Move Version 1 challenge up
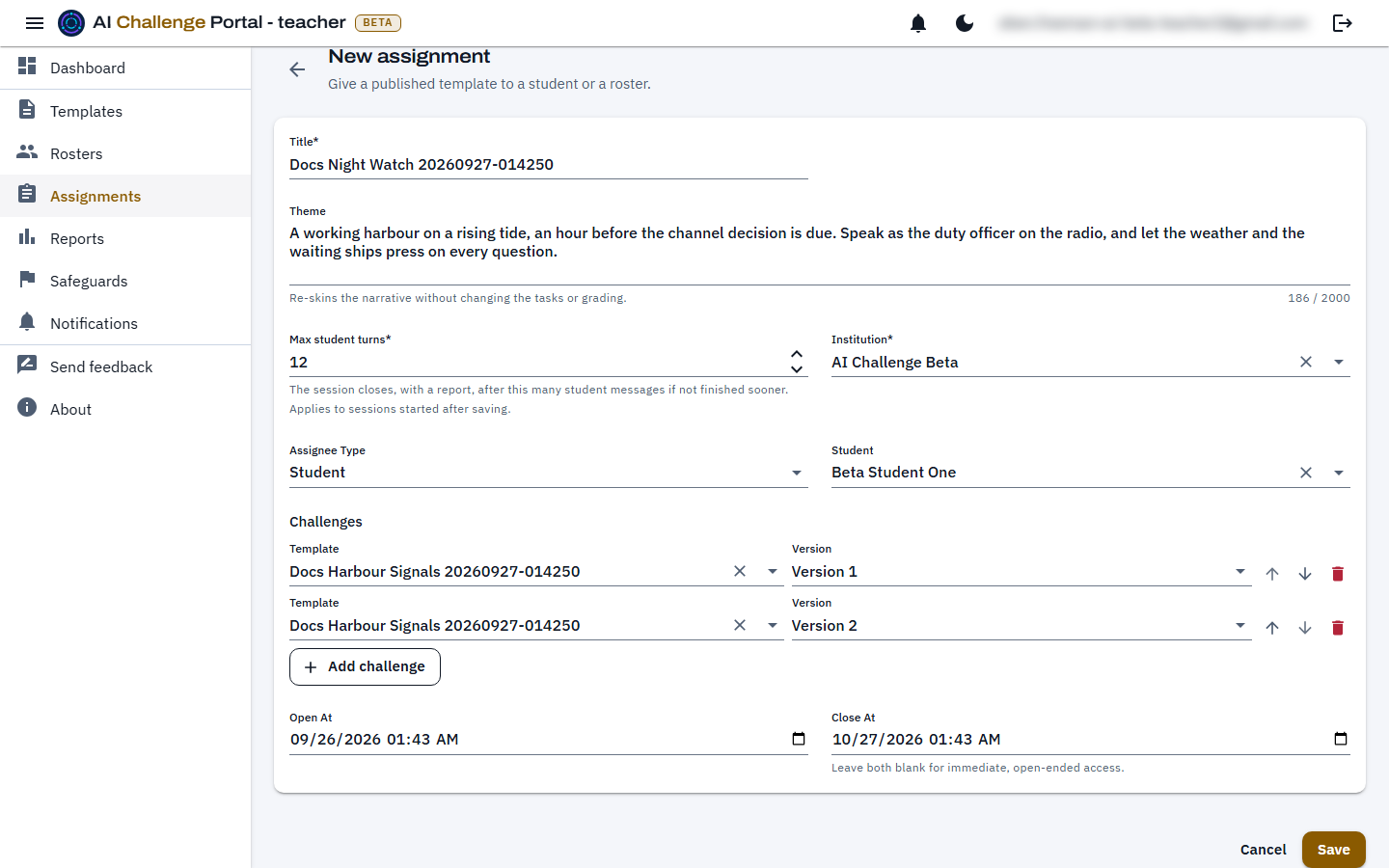The width and height of the screenshot is (1389, 868). point(1272,574)
